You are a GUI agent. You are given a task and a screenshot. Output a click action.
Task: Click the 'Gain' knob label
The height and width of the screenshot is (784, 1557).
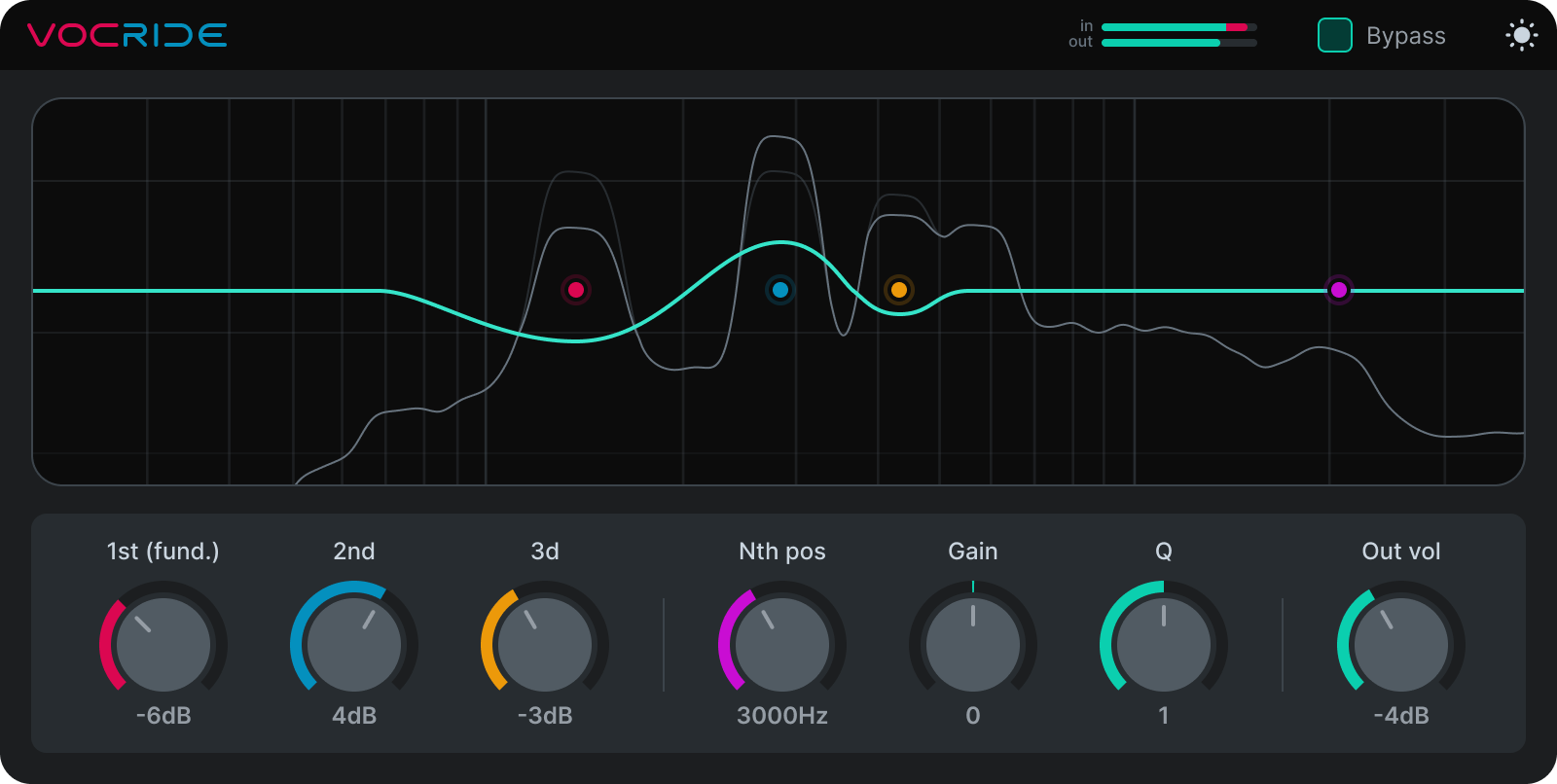pyautogui.click(x=973, y=552)
